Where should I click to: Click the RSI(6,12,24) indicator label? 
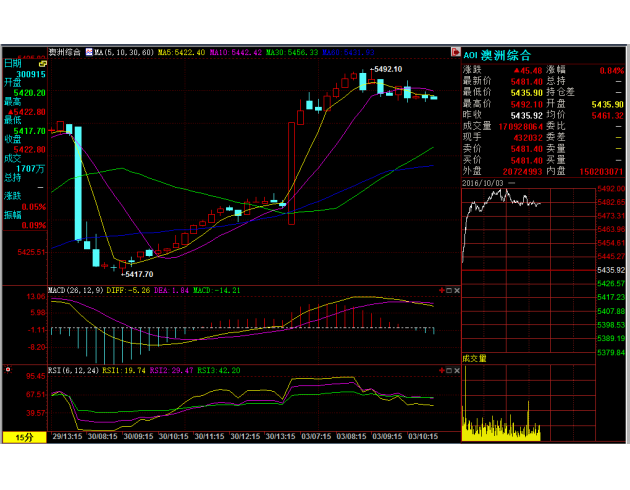(x=74, y=370)
